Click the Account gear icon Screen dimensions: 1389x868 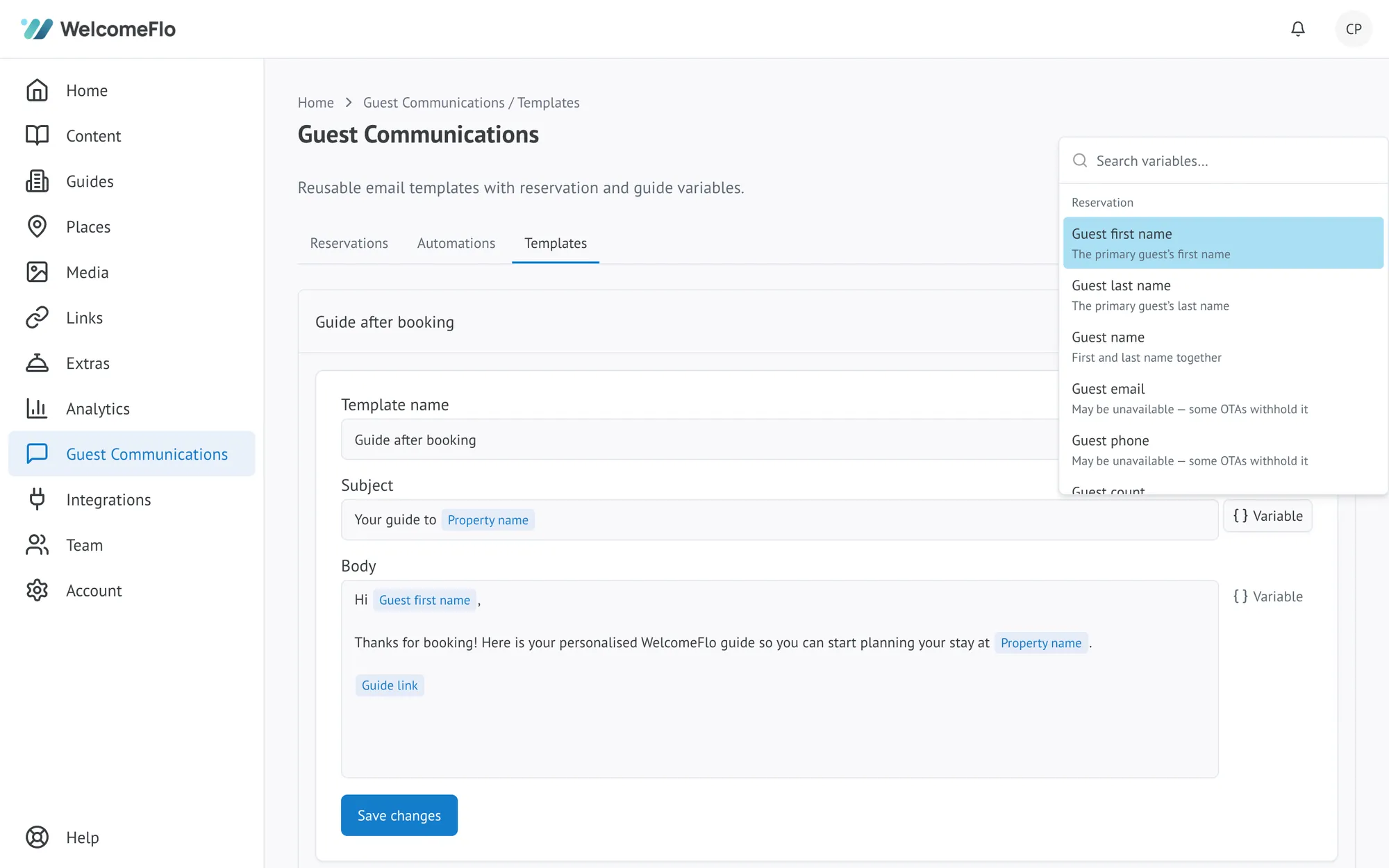(37, 590)
